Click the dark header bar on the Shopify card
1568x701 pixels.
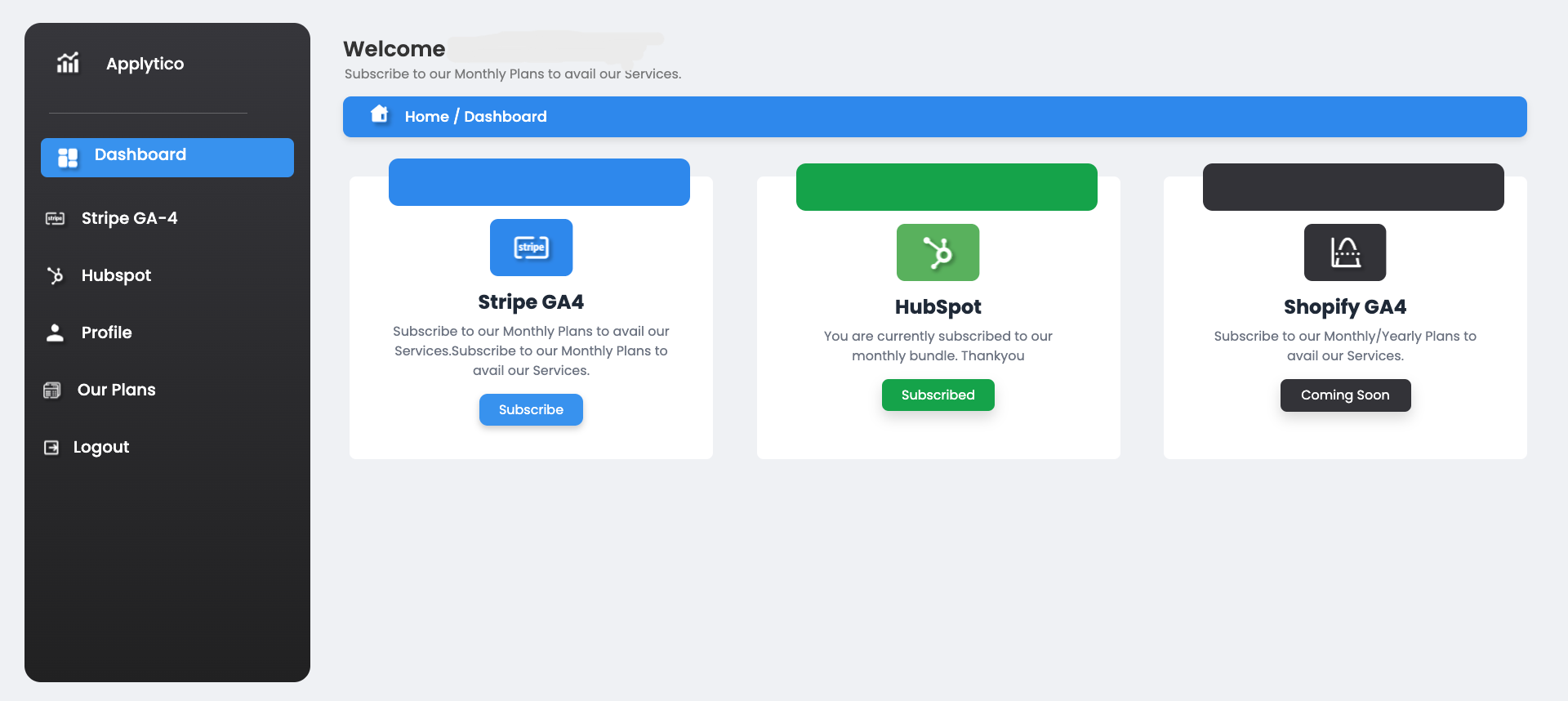(x=1353, y=187)
